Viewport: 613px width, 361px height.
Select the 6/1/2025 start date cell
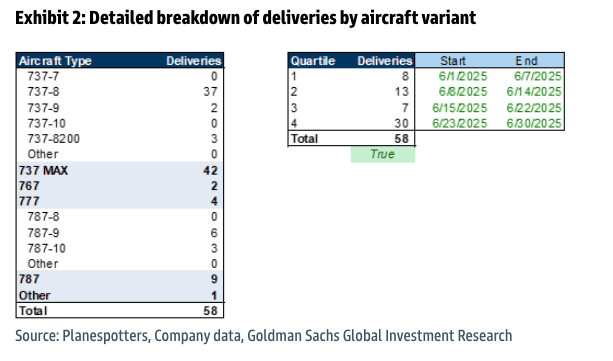463,76
